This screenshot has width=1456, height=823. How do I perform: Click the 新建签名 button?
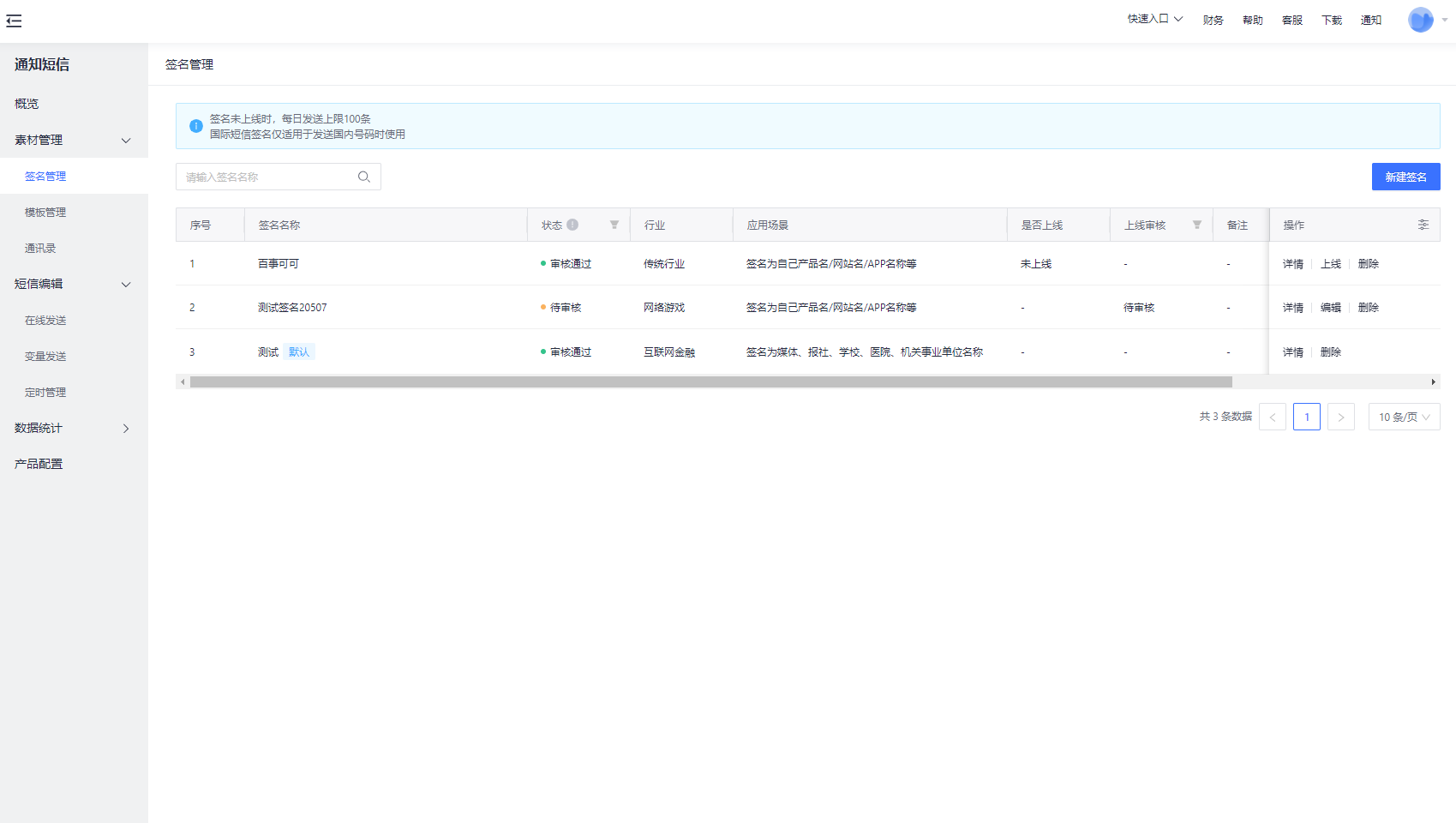click(1405, 177)
